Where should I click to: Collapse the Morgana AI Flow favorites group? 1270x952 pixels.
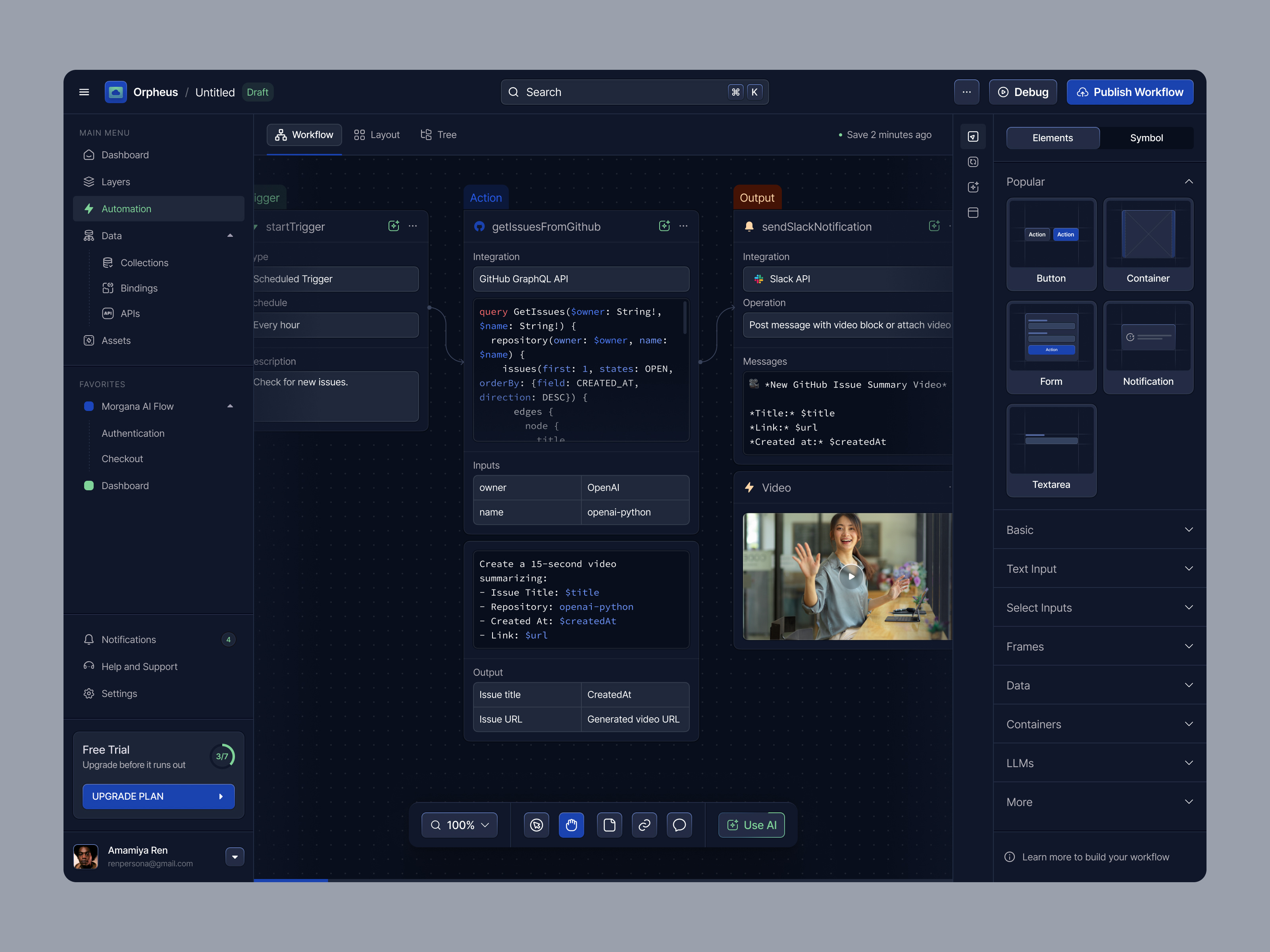[230, 406]
